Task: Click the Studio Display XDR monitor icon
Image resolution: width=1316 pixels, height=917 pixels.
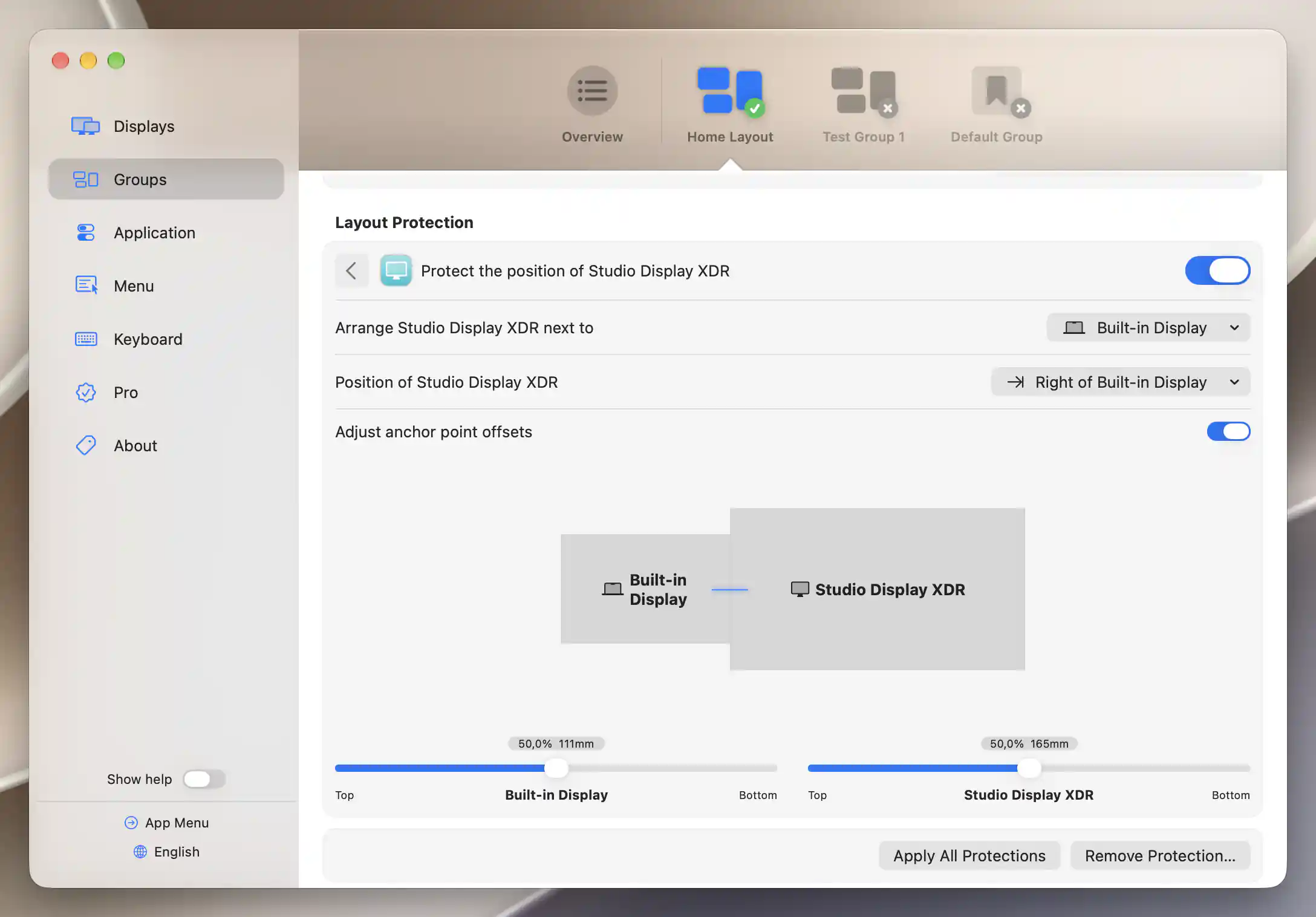Action: coord(396,270)
